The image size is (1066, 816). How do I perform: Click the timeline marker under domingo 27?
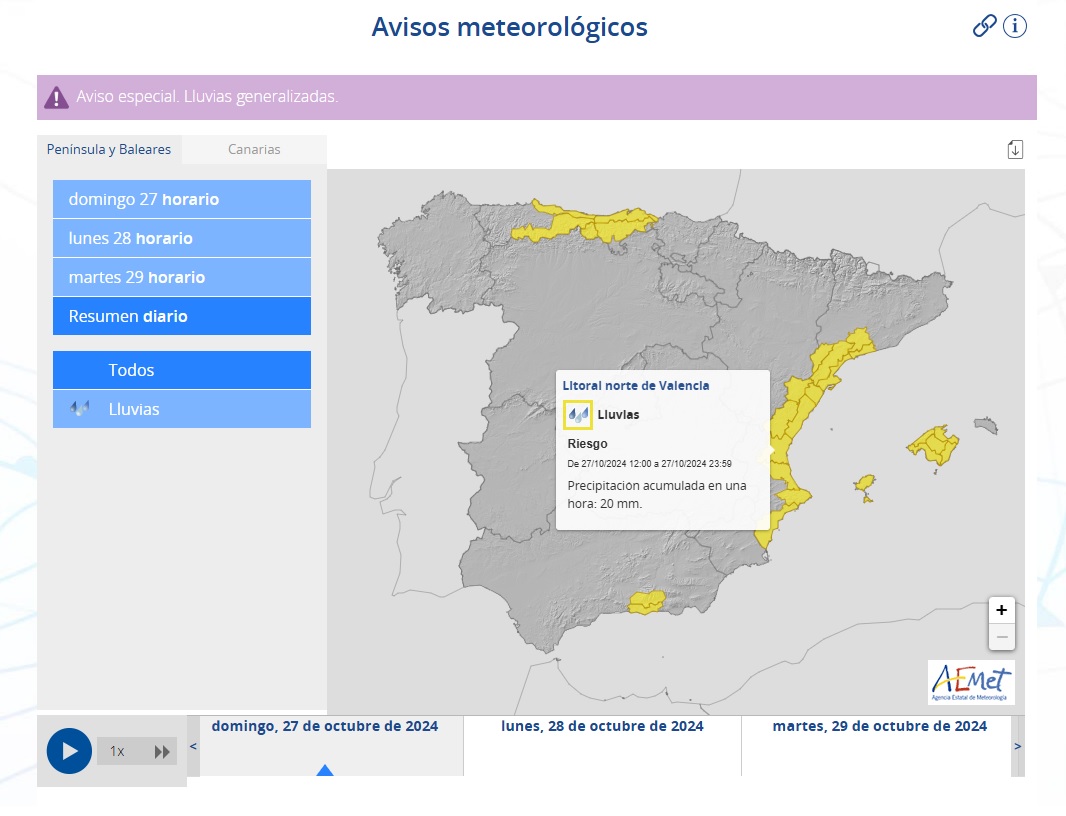coord(325,770)
